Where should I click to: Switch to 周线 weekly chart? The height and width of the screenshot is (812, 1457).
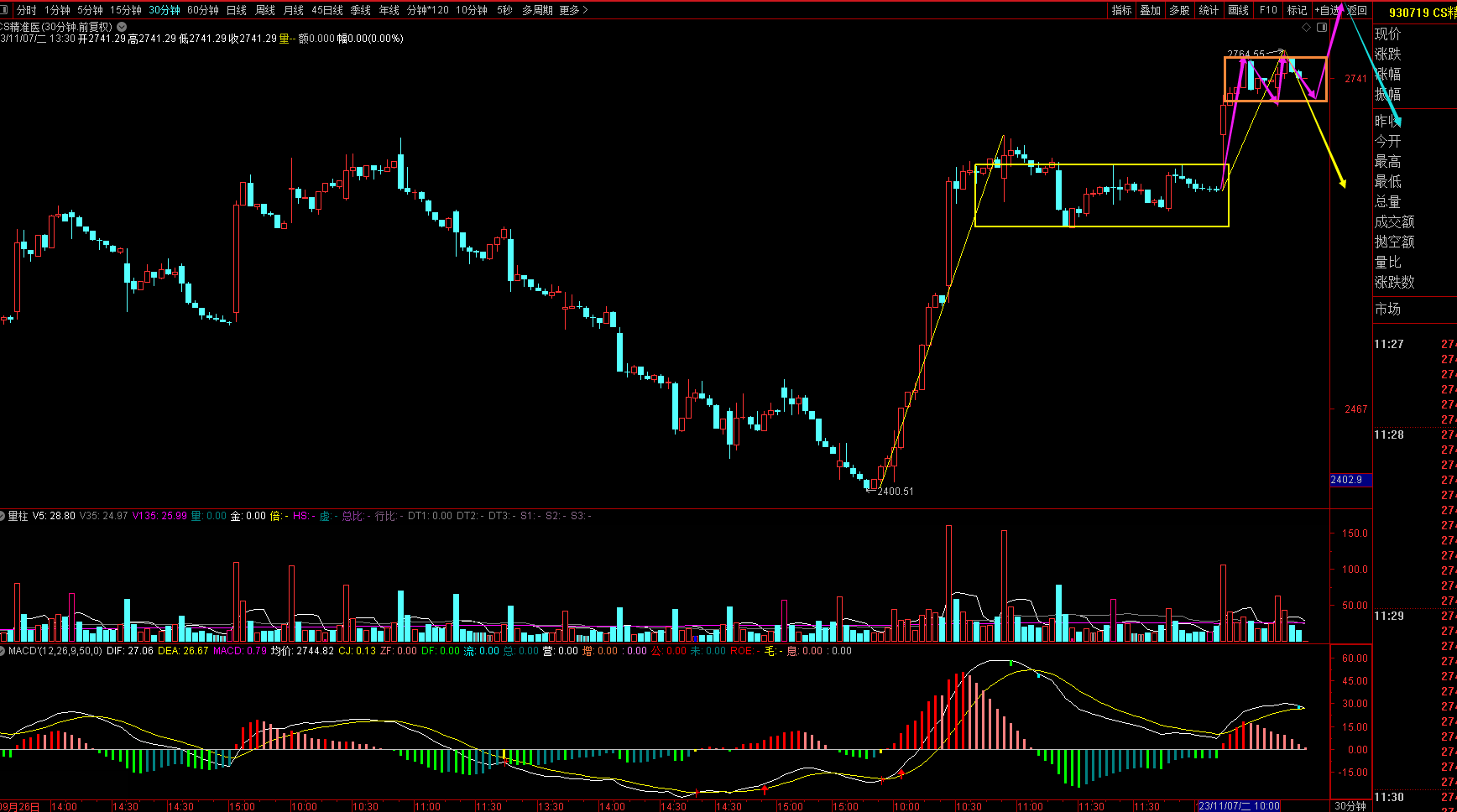(265, 10)
